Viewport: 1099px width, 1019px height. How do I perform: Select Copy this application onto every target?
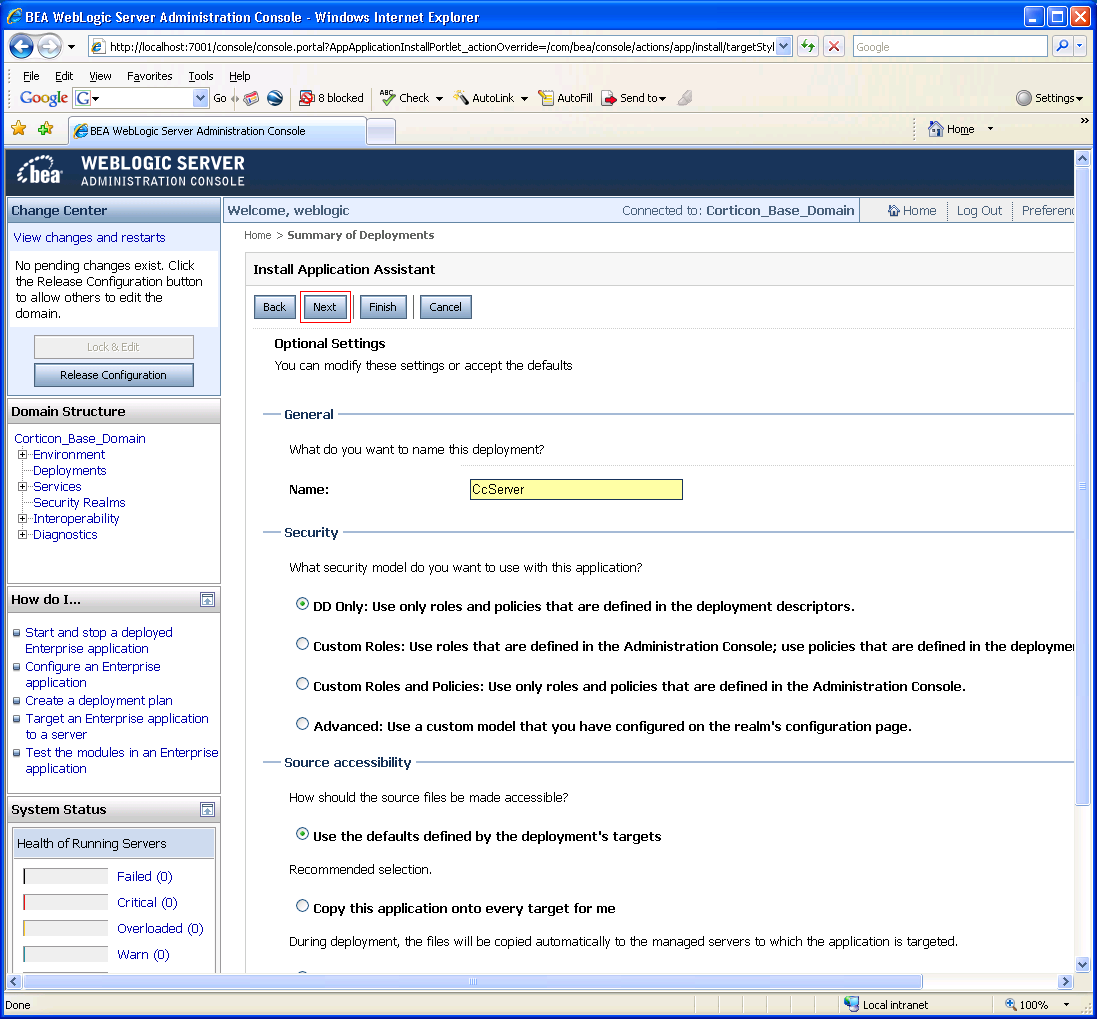(302, 906)
